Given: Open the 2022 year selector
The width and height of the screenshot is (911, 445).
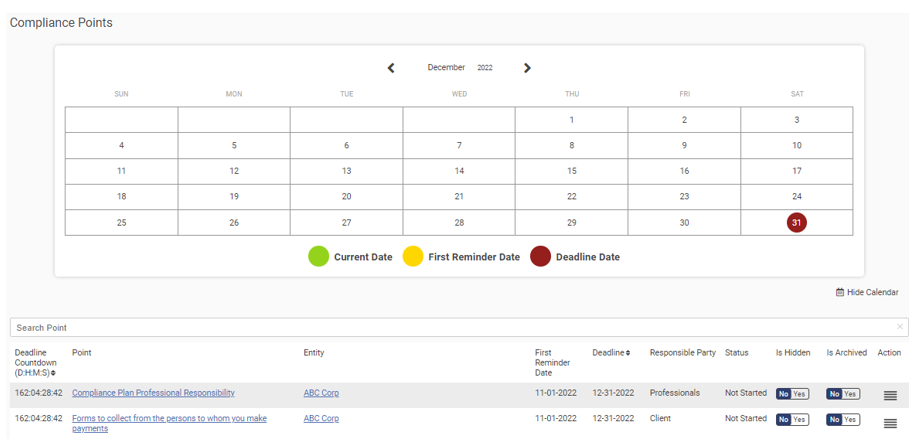Looking at the screenshot, I should coord(485,68).
